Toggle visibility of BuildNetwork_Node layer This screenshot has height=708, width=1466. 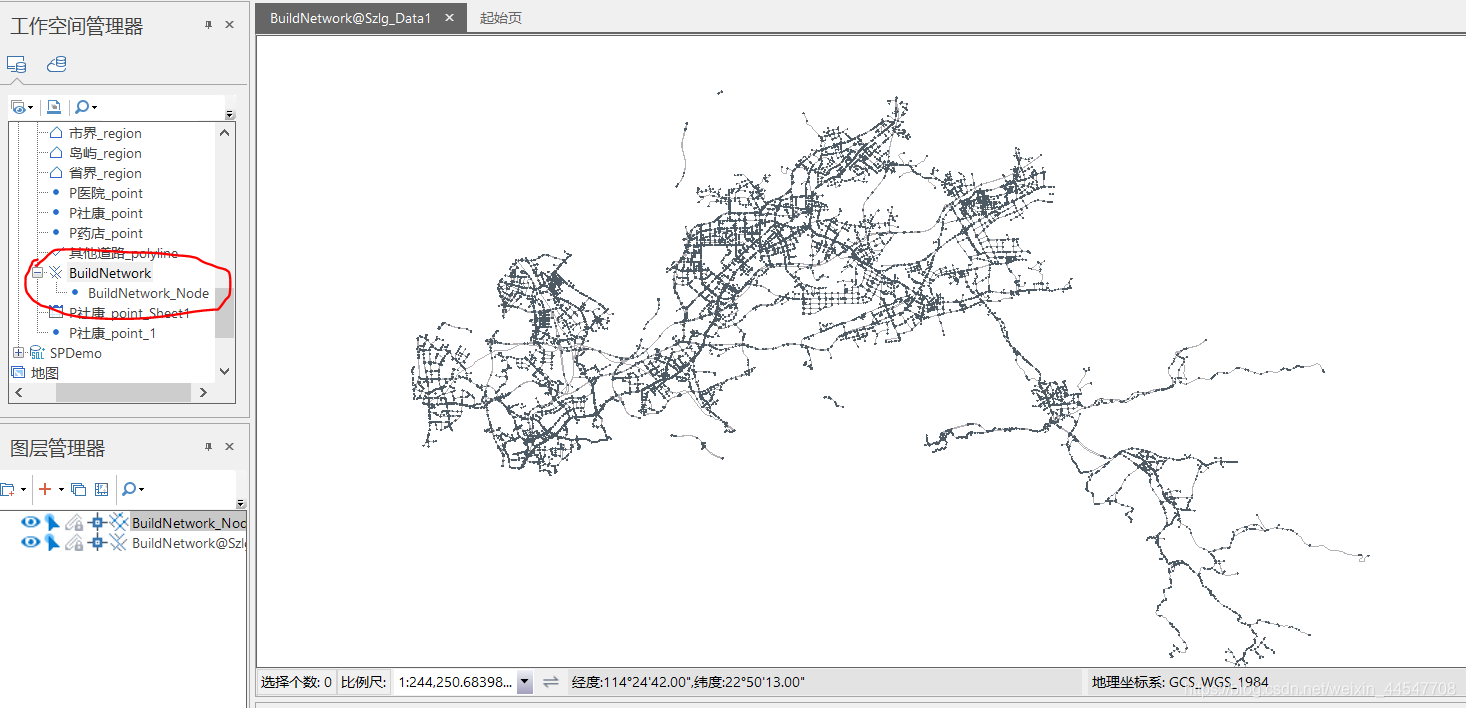[x=31, y=522]
